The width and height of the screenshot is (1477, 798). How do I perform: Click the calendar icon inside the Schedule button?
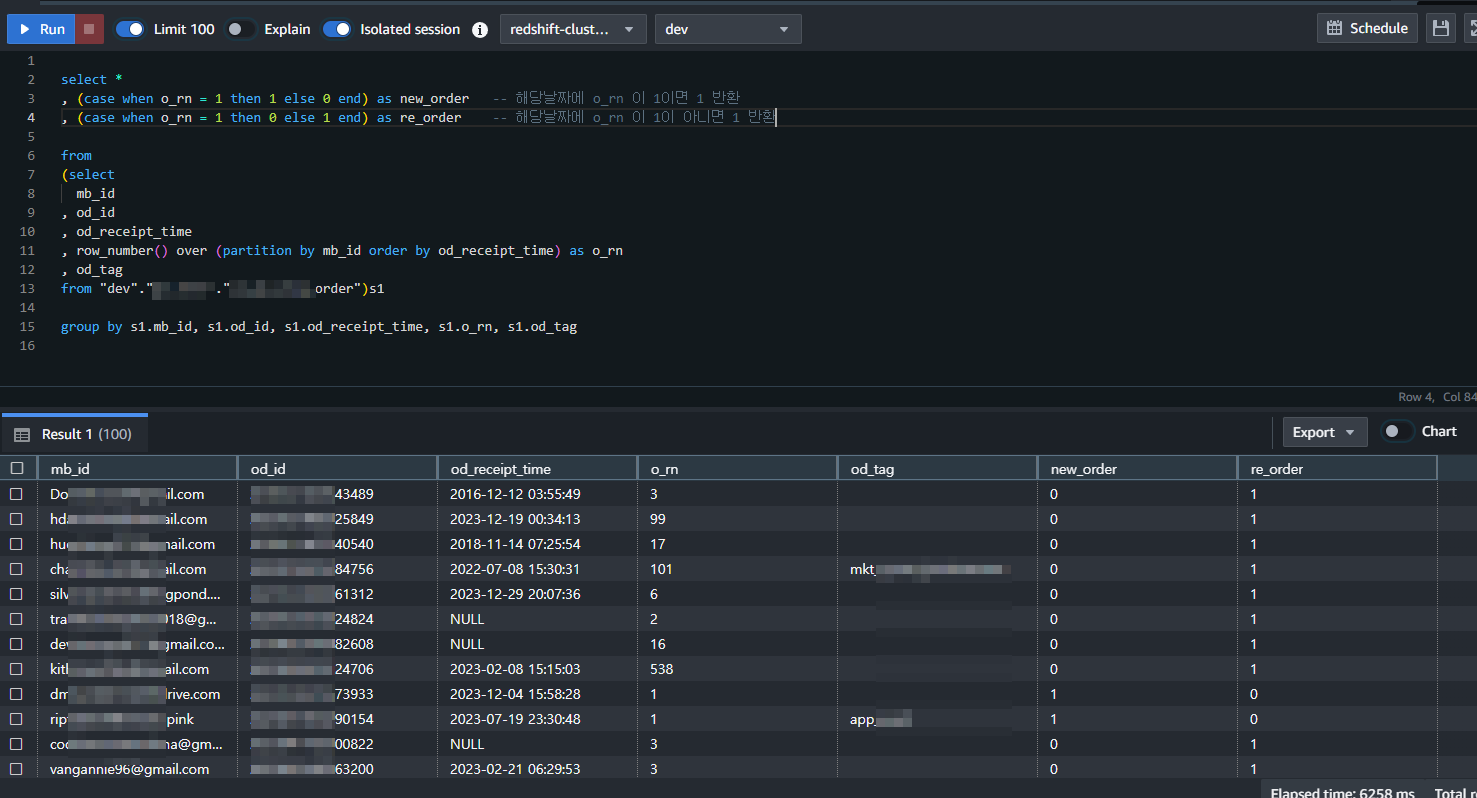[1334, 28]
